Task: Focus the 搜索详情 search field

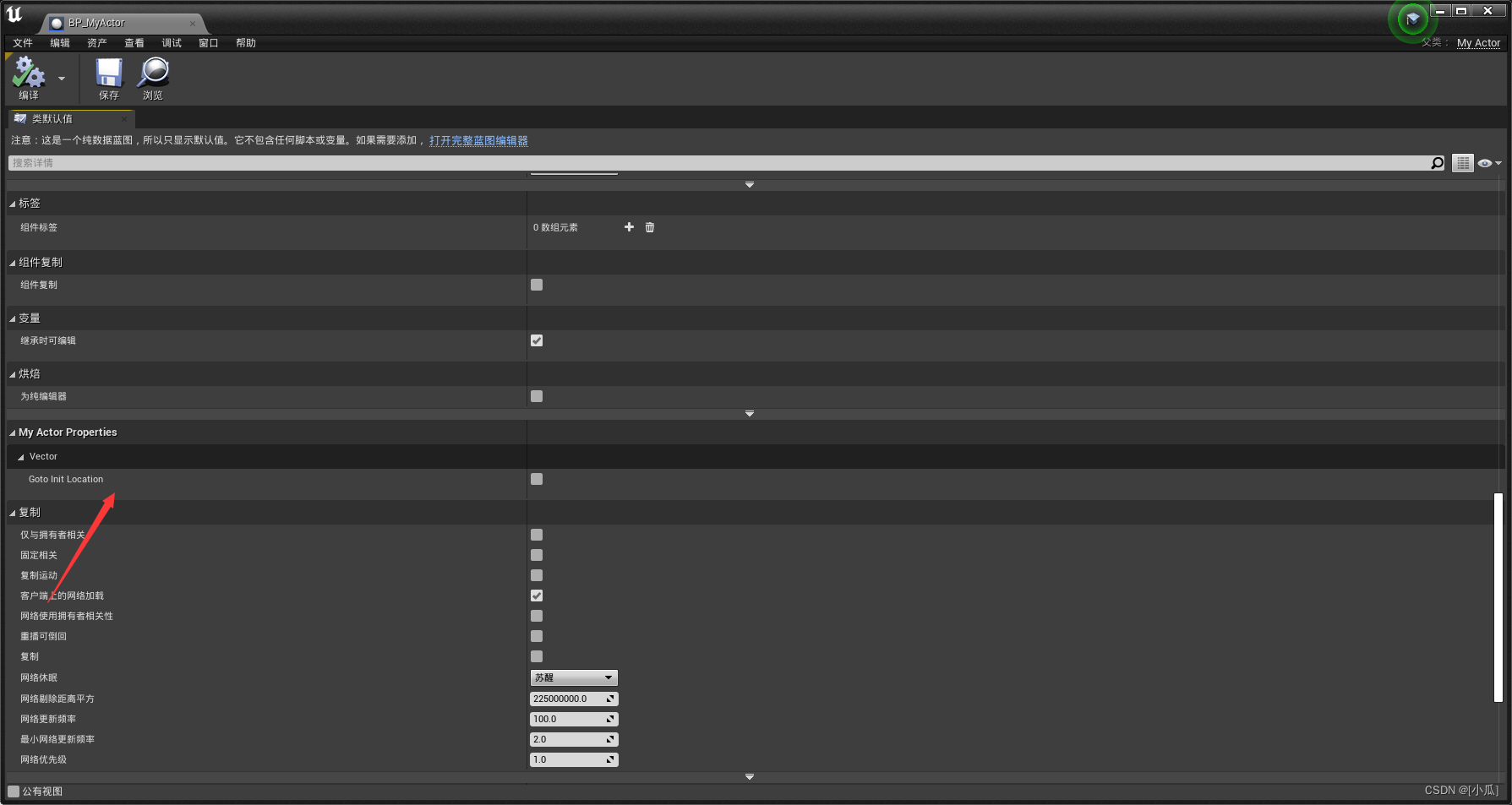Action: click(x=718, y=163)
